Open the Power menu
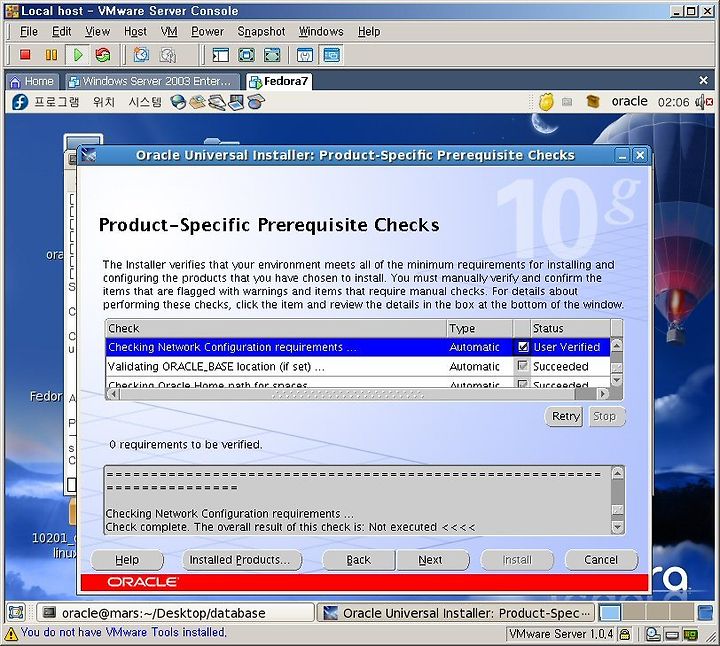 coord(207,31)
